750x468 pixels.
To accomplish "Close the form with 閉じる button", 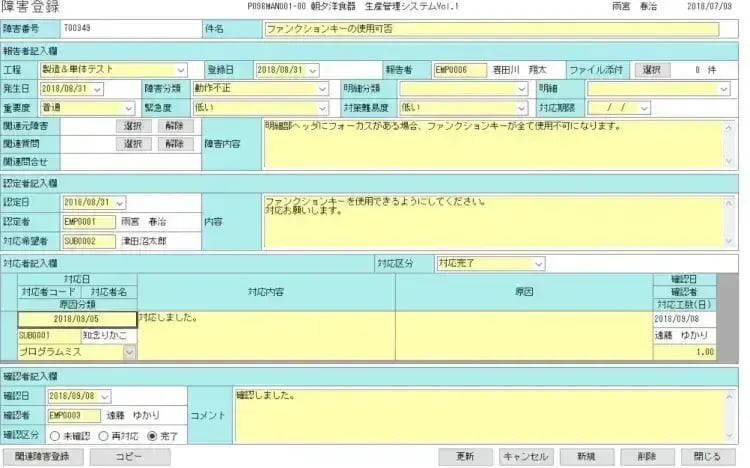I will [706, 457].
